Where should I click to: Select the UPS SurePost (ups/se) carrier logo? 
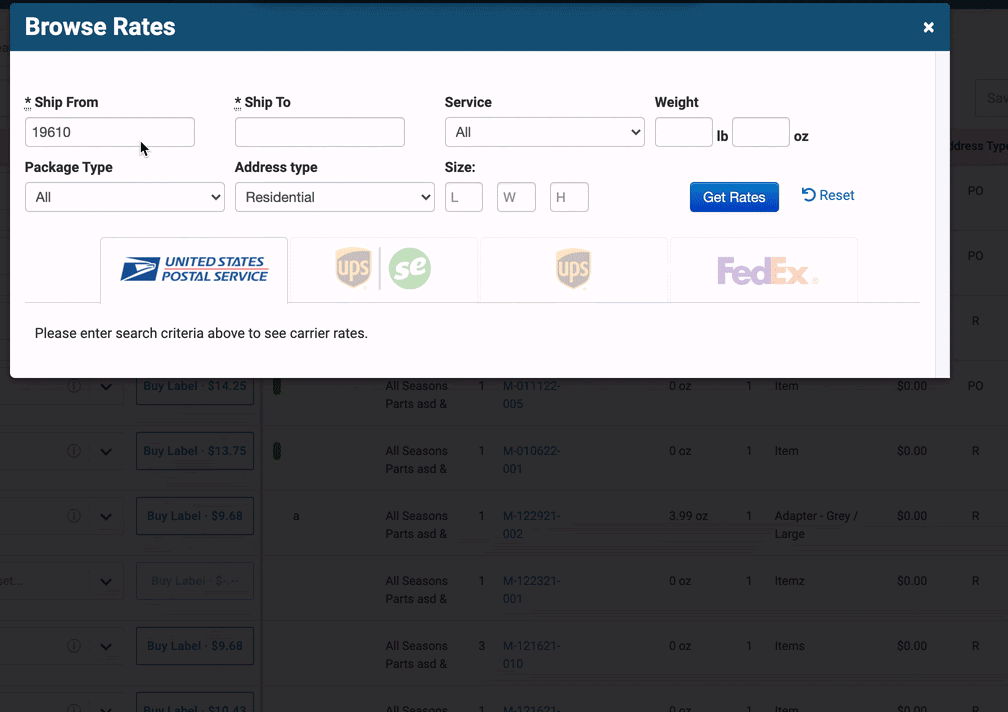tap(382, 268)
